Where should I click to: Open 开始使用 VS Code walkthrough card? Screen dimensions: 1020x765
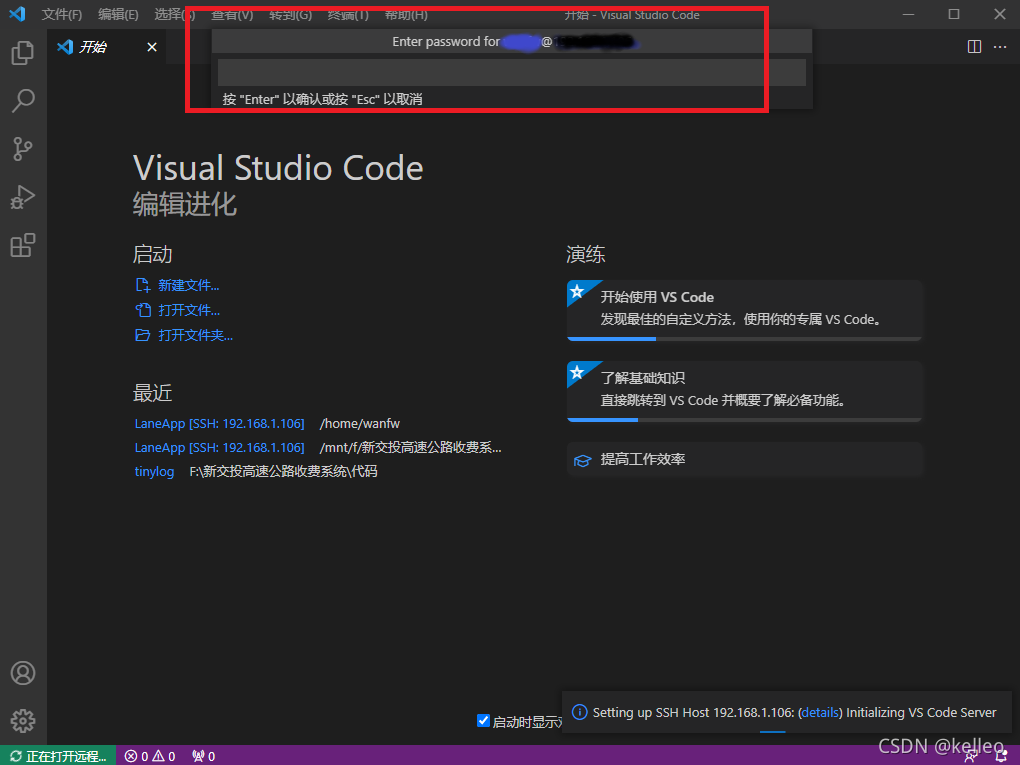pos(744,310)
